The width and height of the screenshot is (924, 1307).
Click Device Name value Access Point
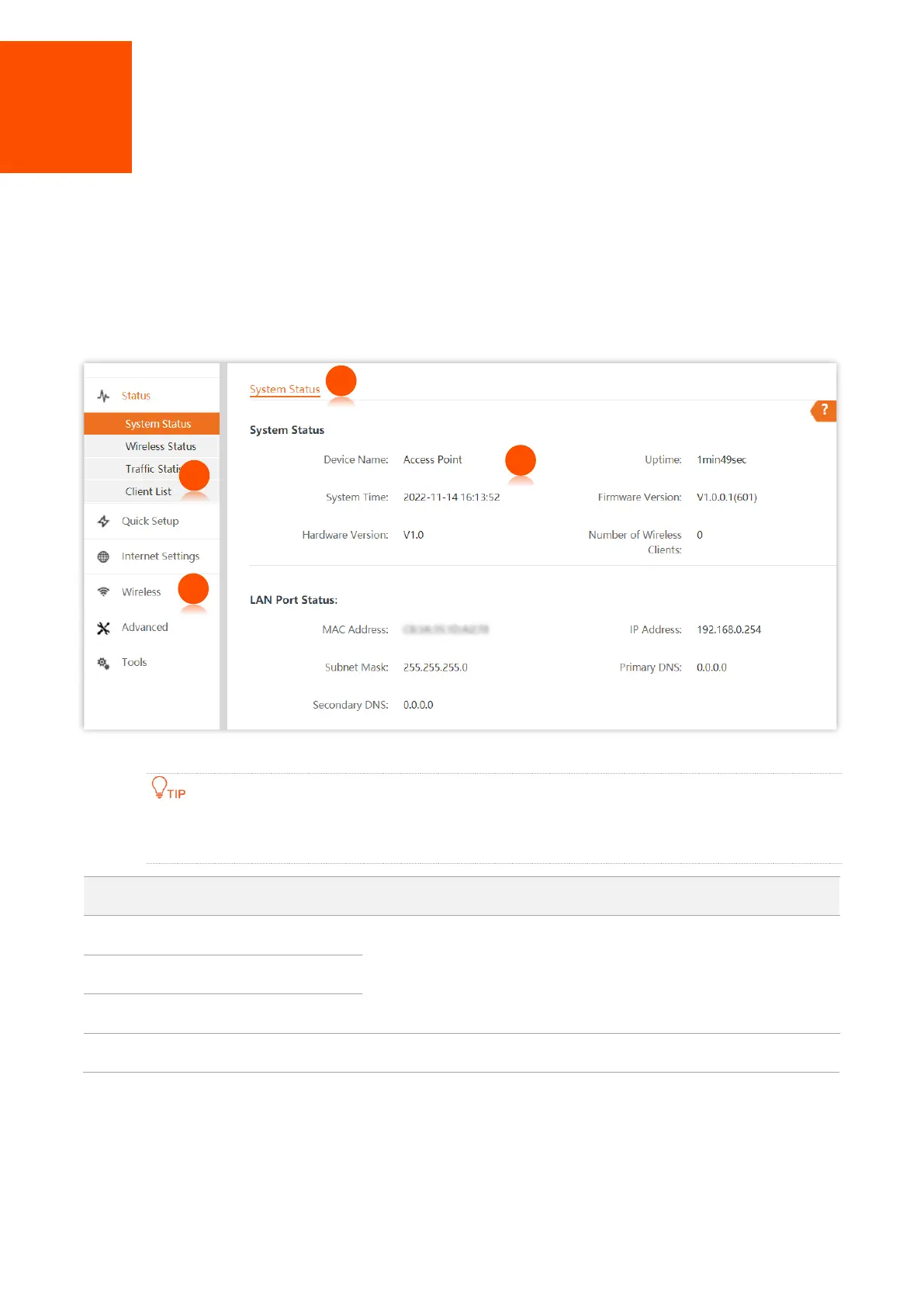[x=433, y=459]
